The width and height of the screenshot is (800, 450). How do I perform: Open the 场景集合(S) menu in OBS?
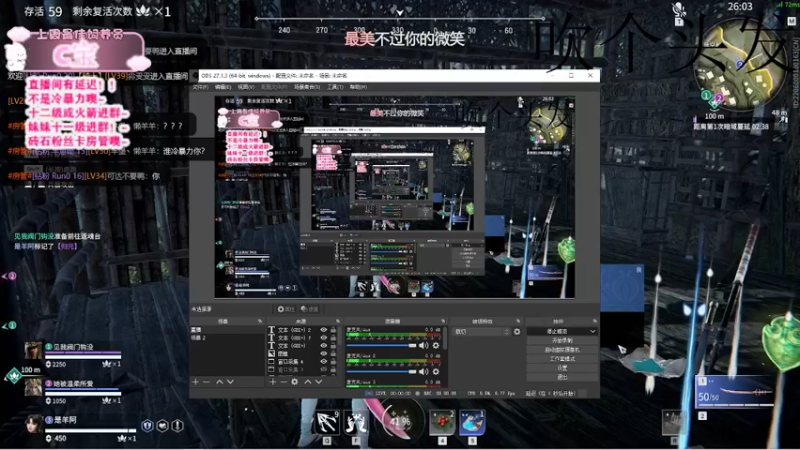point(307,87)
